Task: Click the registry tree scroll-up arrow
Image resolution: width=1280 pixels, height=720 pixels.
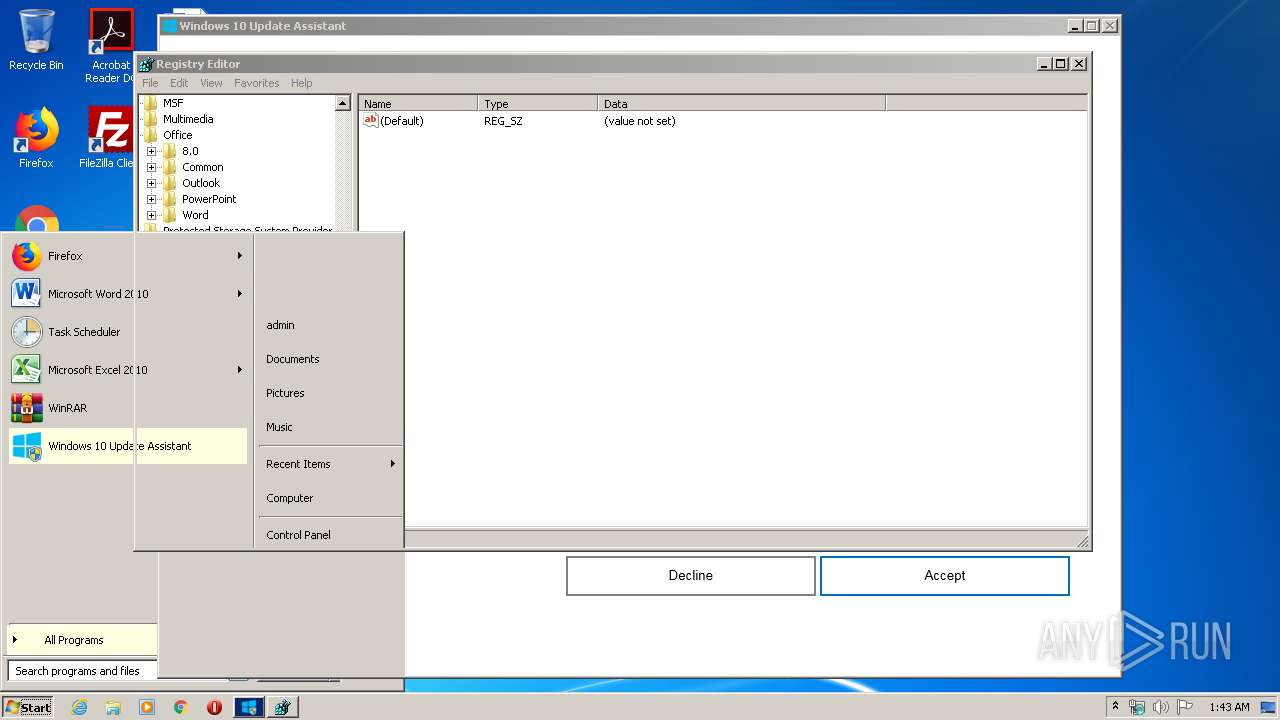Action: point(343,103)
